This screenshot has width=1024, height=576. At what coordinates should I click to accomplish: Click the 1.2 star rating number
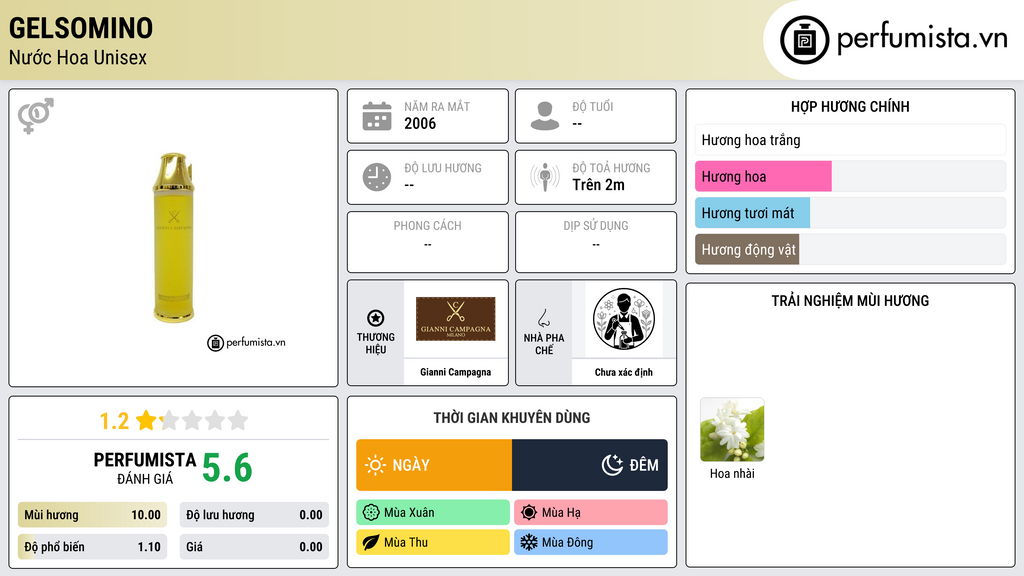click(x=114, y=421)
